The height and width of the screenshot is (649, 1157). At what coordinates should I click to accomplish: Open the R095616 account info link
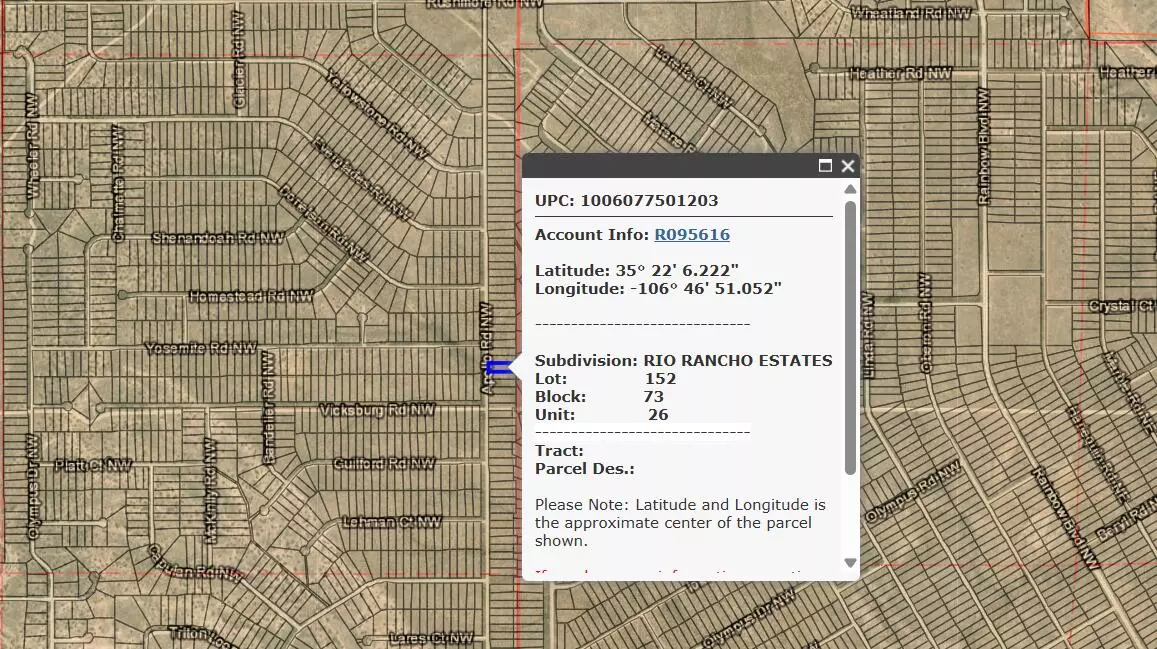point(691,234)
